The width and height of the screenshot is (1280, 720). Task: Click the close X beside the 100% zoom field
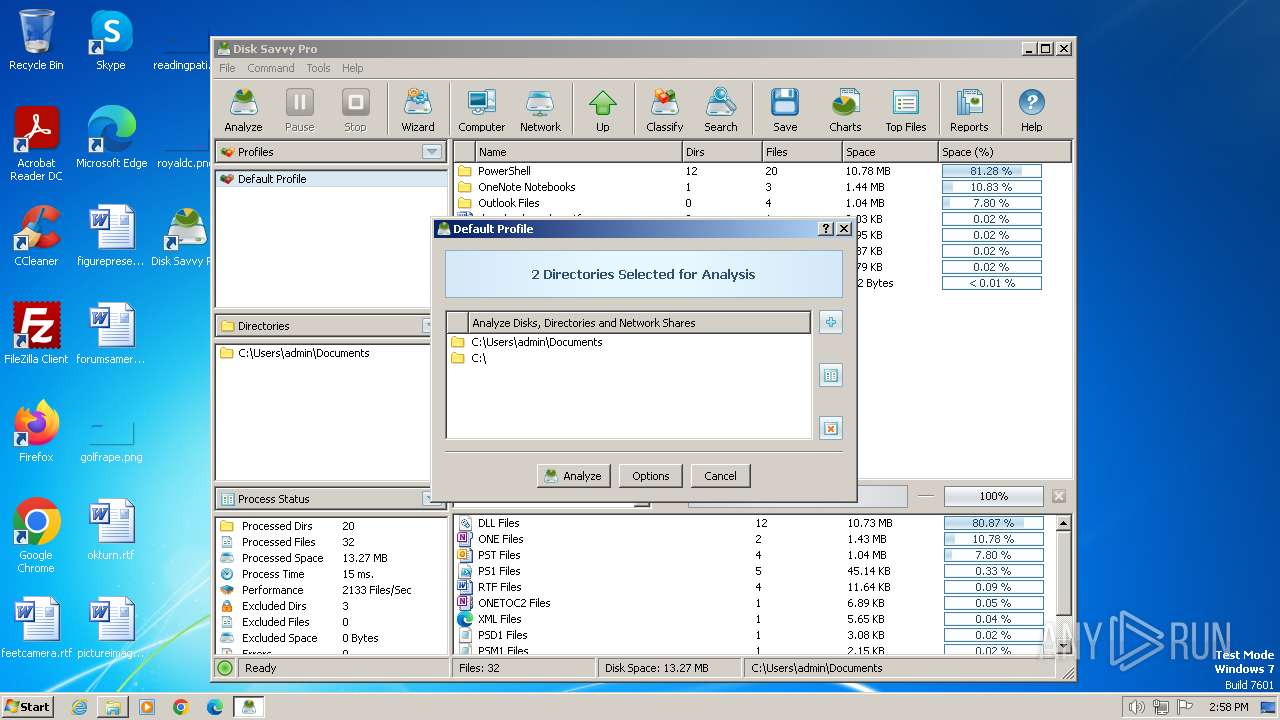click(1059, 496)
